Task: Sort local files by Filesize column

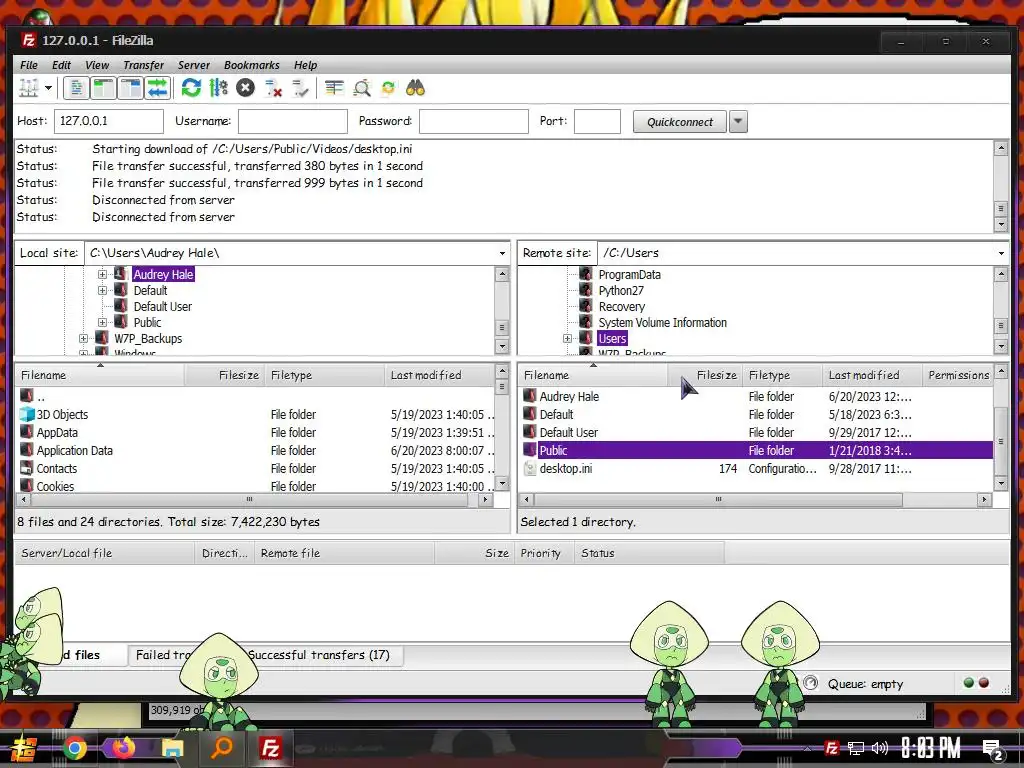Action: [x=225, y=376]
